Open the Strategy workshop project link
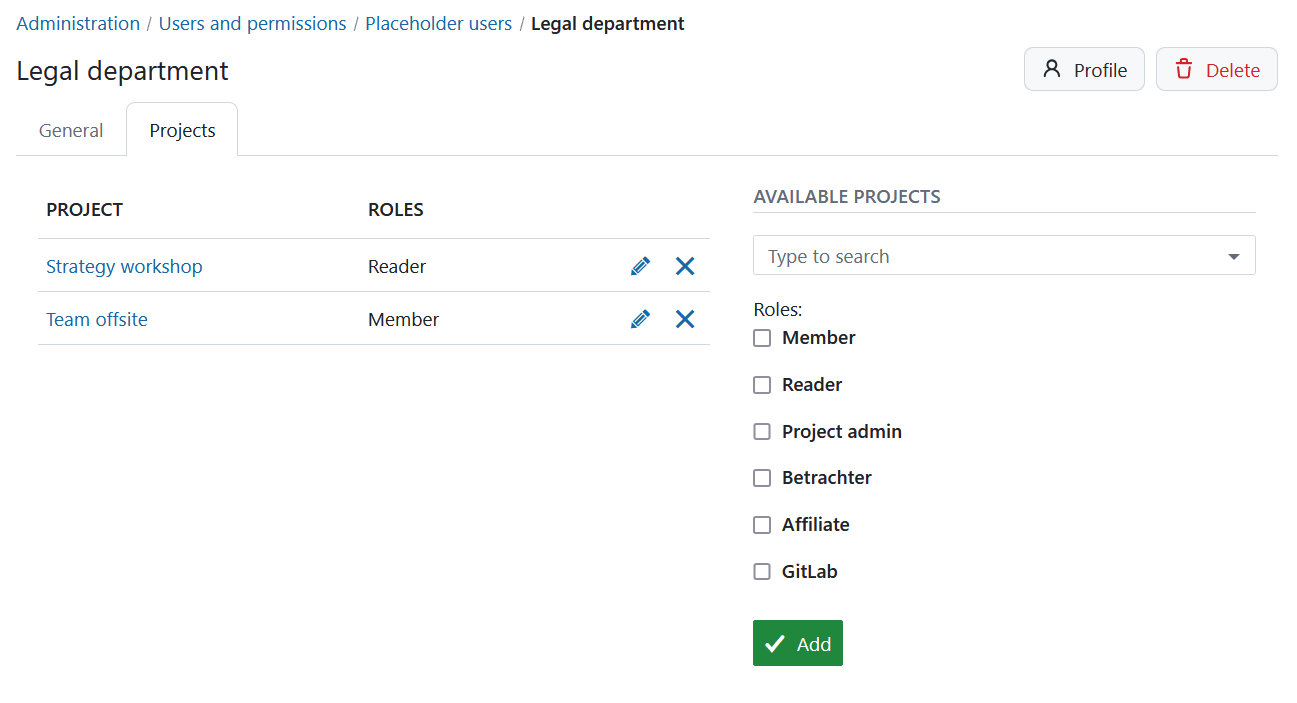 (124, 266)
